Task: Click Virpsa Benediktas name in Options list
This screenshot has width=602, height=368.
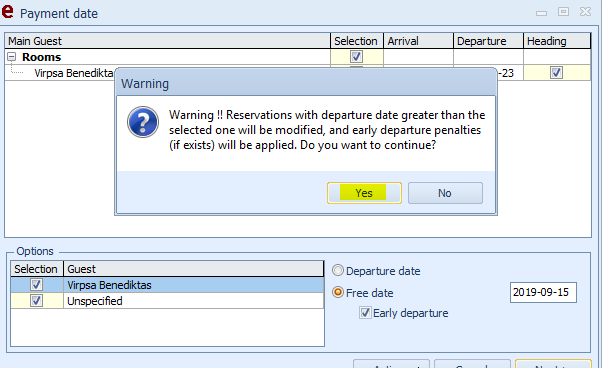Action: (109, 285)
